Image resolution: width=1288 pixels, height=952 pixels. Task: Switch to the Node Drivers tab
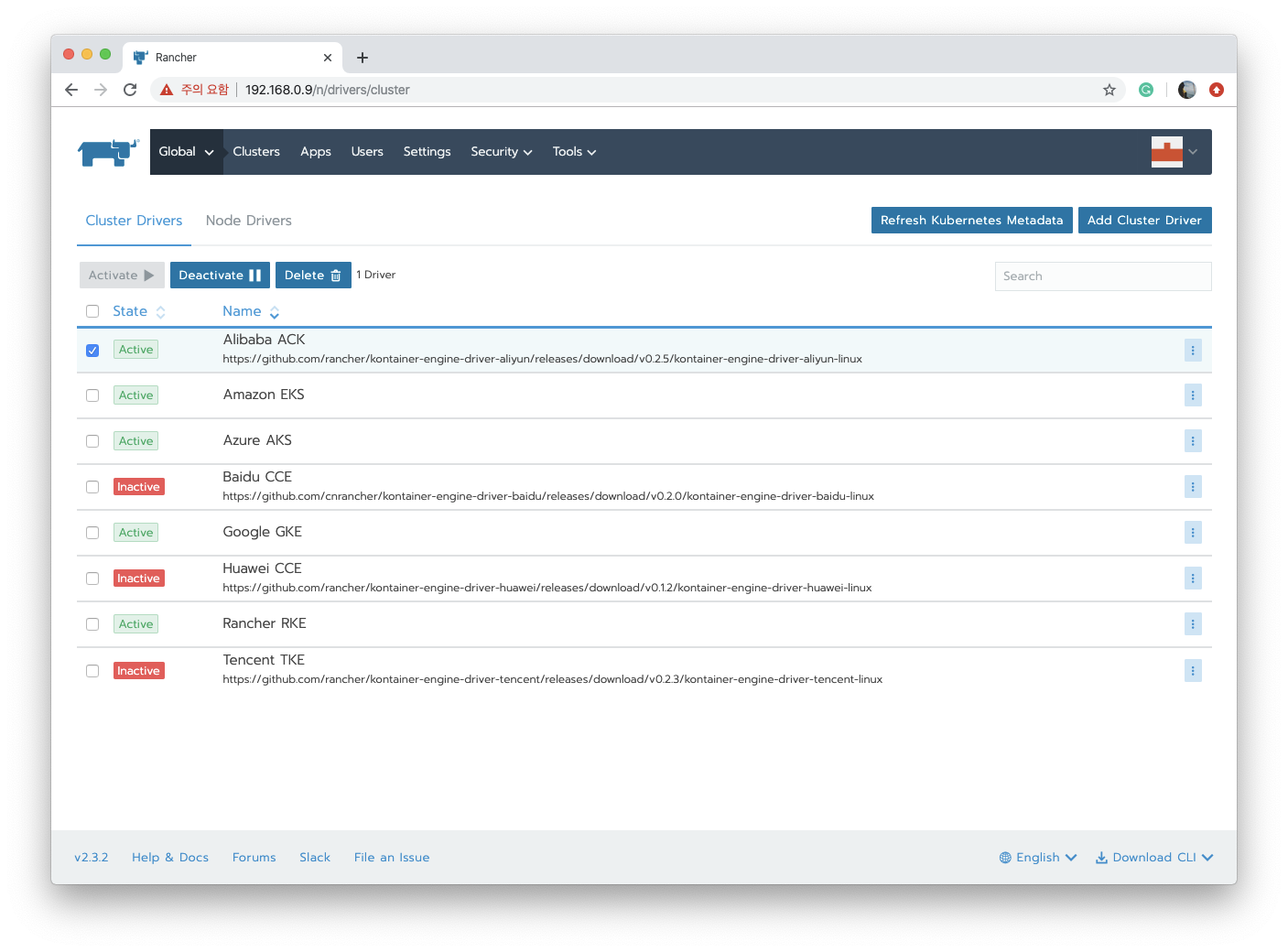pyautogui.click(x=249, y=221)
